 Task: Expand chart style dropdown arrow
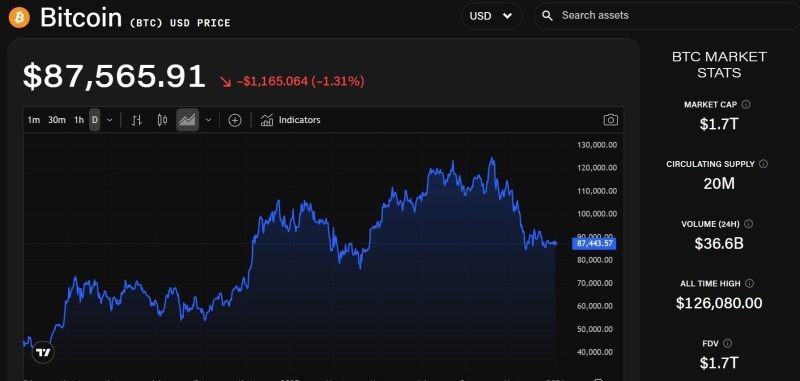208,120
